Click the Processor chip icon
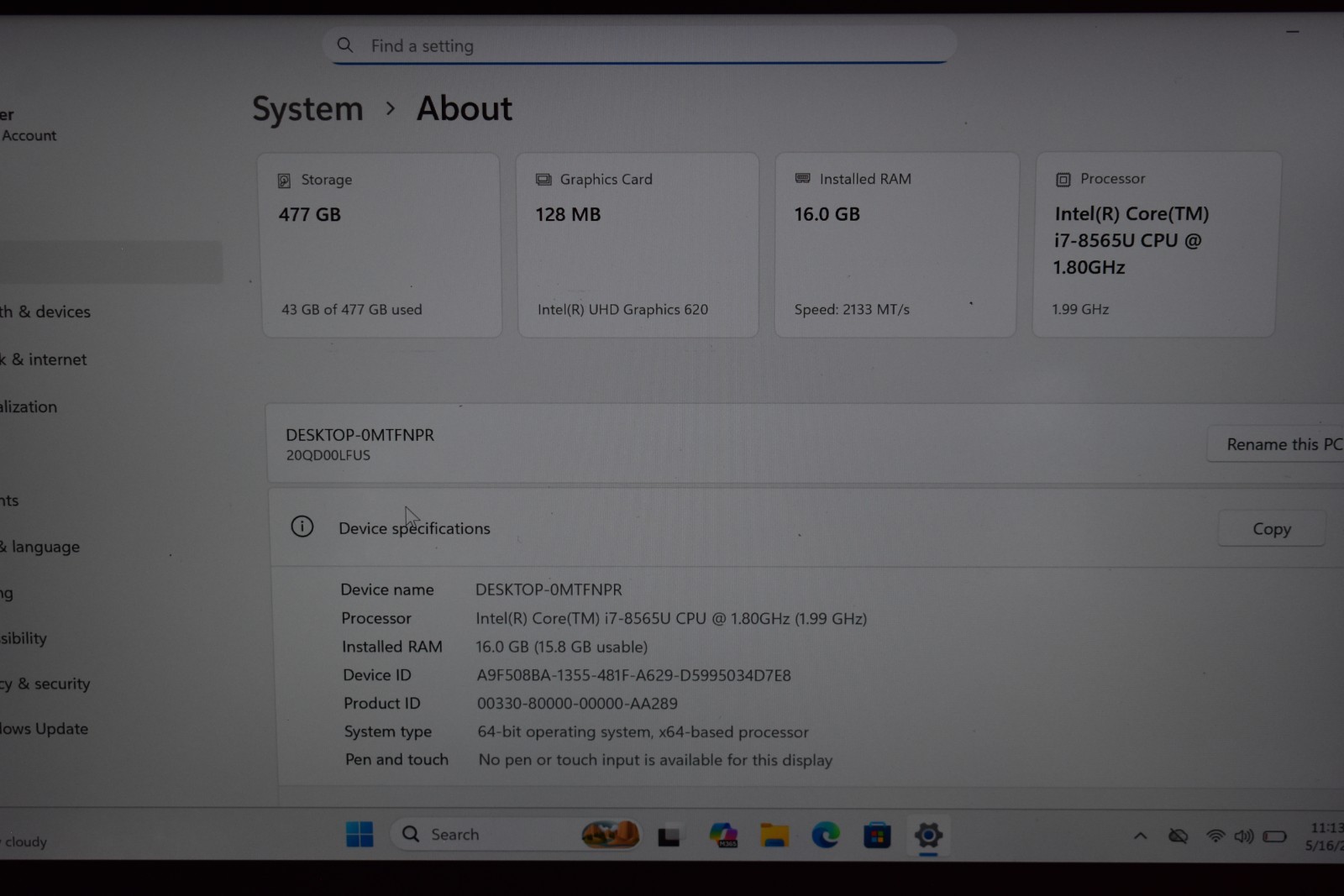 point(1063,179)
